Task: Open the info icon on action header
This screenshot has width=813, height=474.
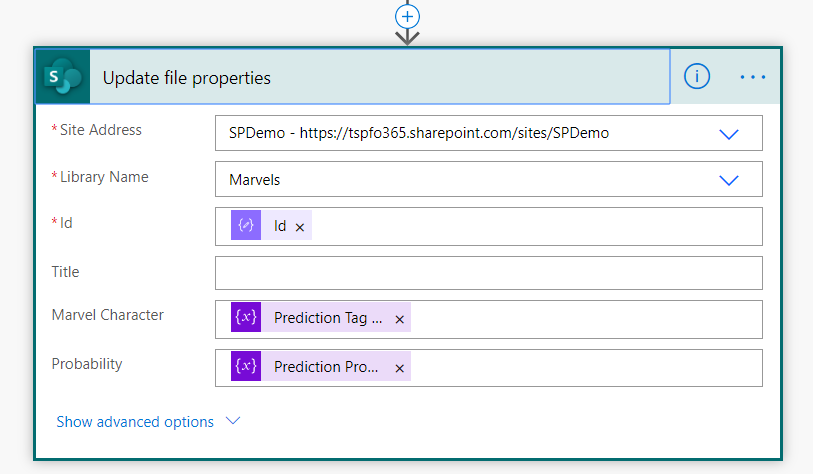Action: [697, 77]
